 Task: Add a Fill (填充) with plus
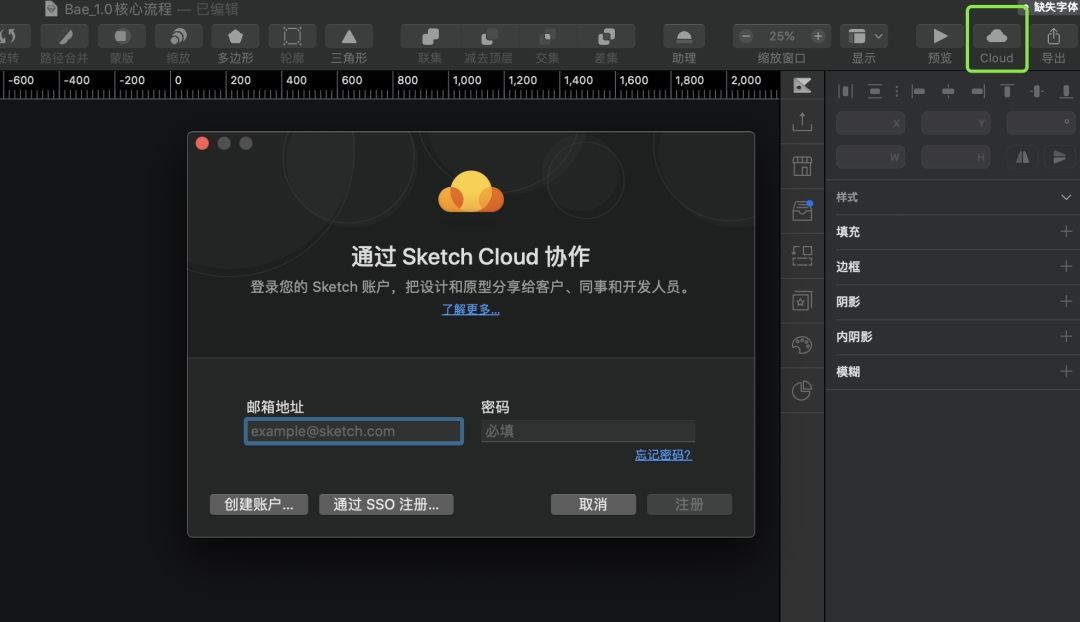pos(1066,231)
